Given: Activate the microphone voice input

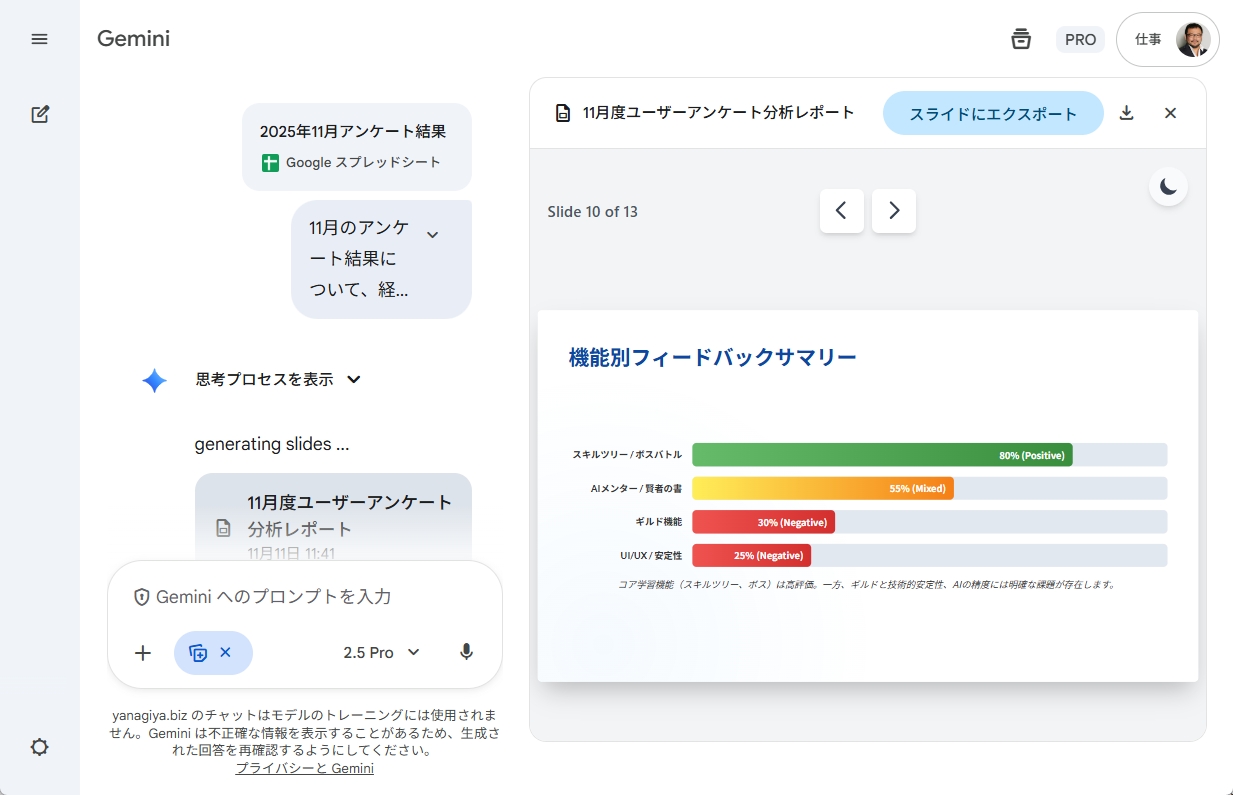Looking at the screenshot, I should [466, 653].
